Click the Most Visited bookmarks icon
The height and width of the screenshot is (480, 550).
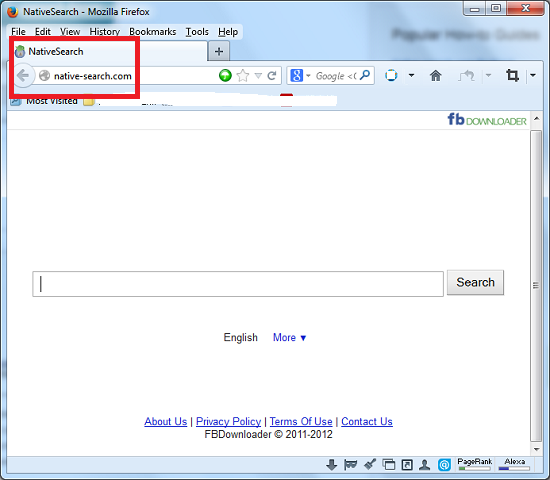(15, 102)
